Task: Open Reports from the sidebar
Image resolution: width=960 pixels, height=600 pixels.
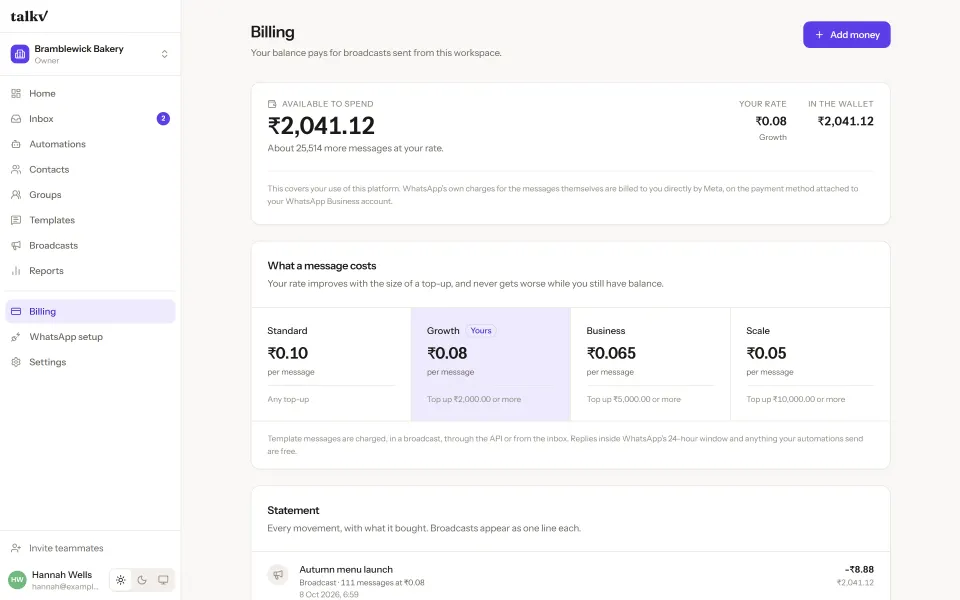Action: pos(90,271)
